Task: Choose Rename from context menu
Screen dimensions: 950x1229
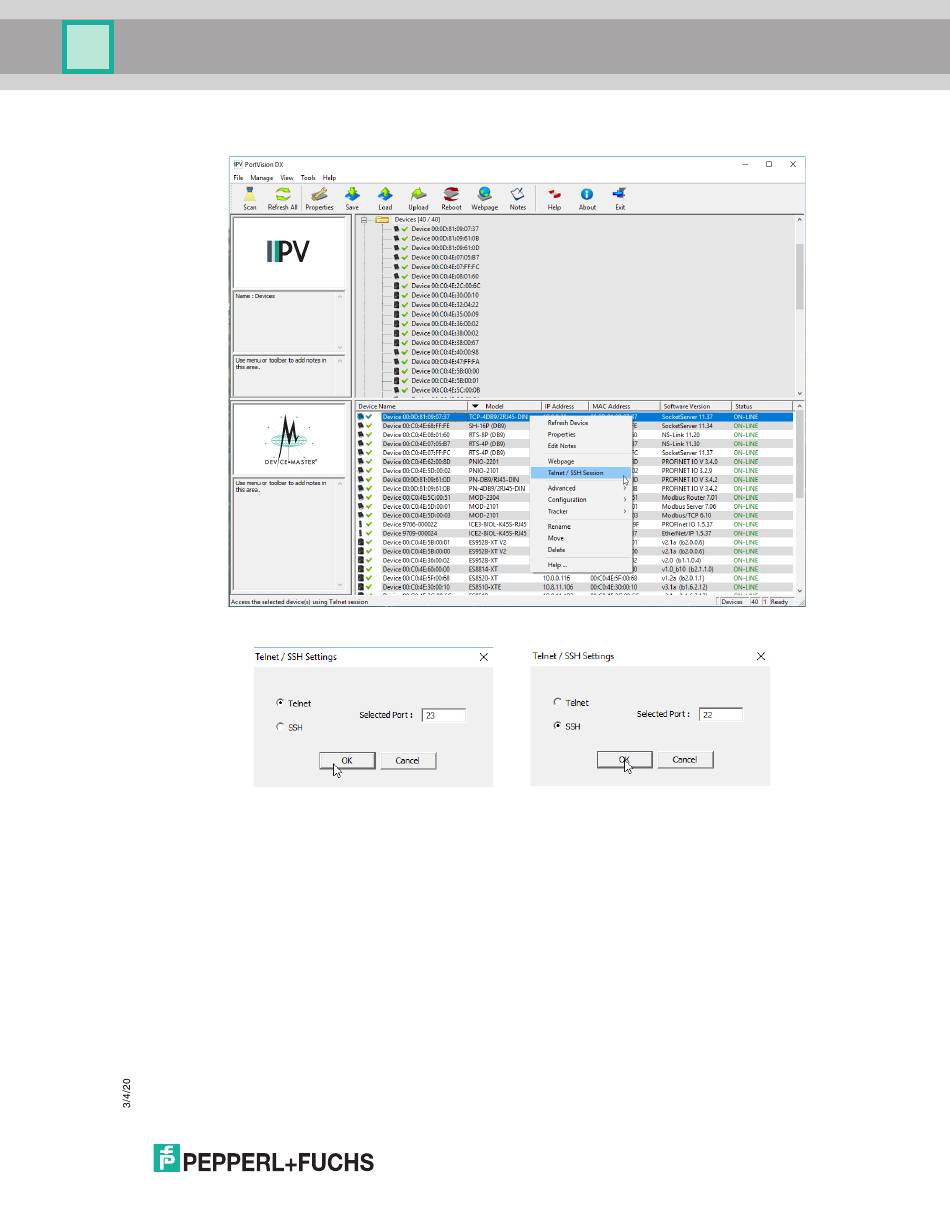Action: (559, 526)
